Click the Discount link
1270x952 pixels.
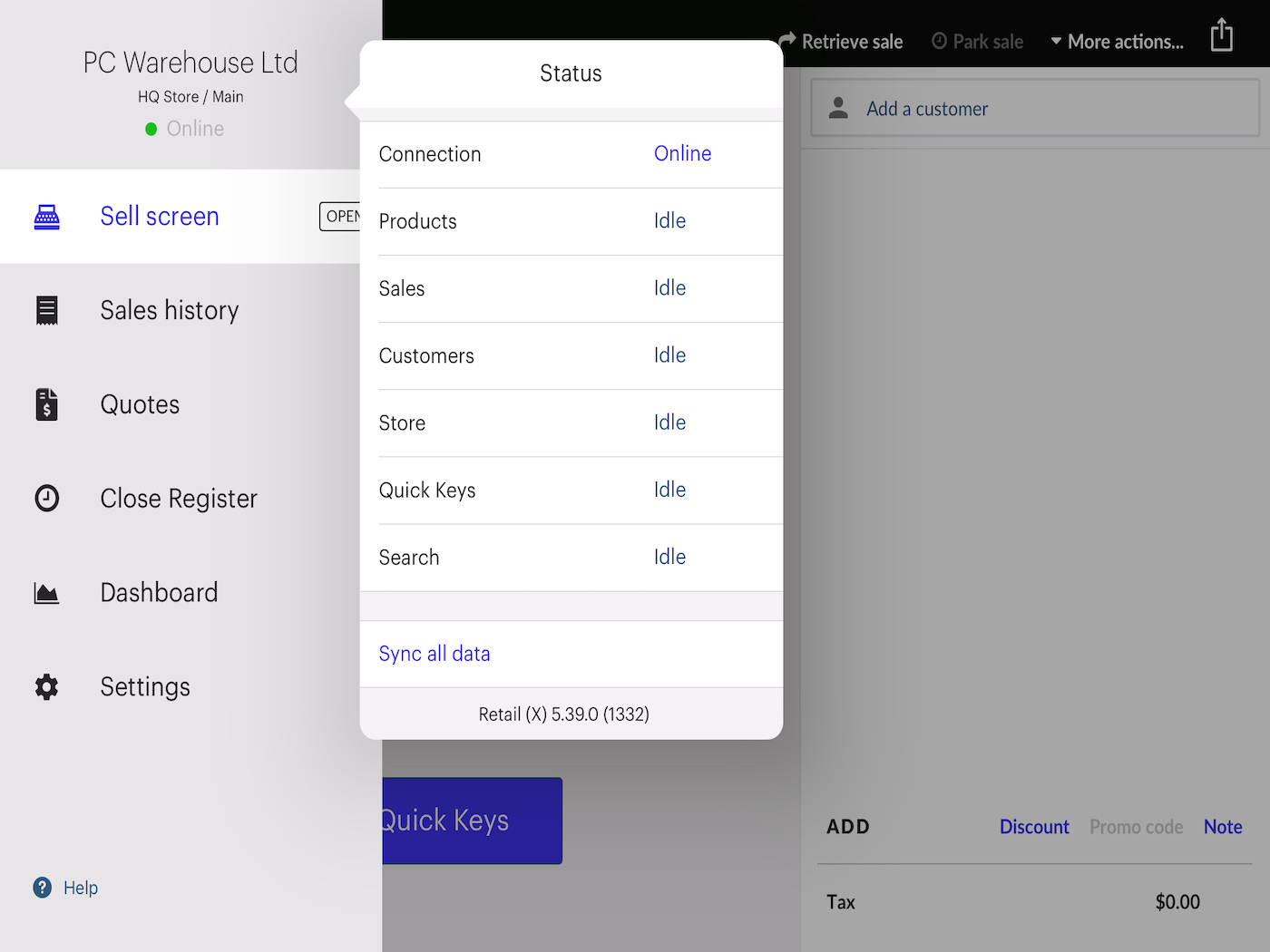pos(1034,827)
